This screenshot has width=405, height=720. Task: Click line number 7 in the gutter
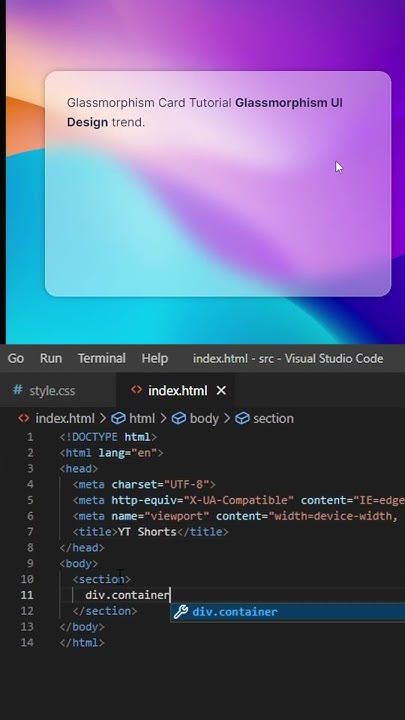(30, 532)
